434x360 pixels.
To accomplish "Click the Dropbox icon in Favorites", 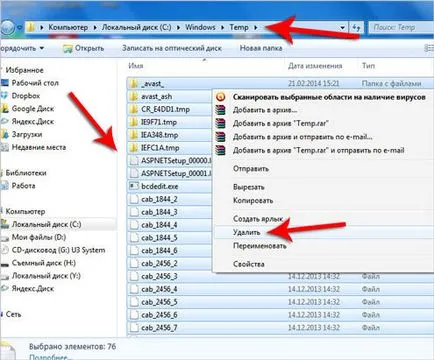I will (x=4, y=96).
